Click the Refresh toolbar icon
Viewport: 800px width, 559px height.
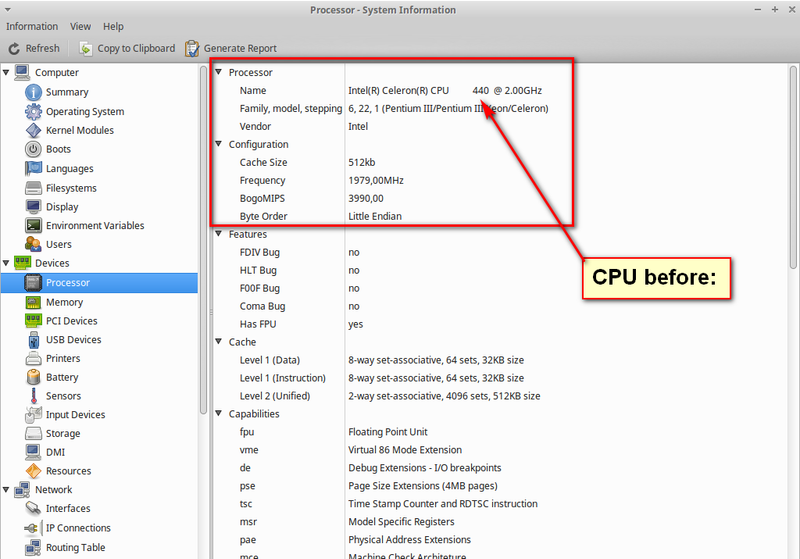click(x=15, y=48)
